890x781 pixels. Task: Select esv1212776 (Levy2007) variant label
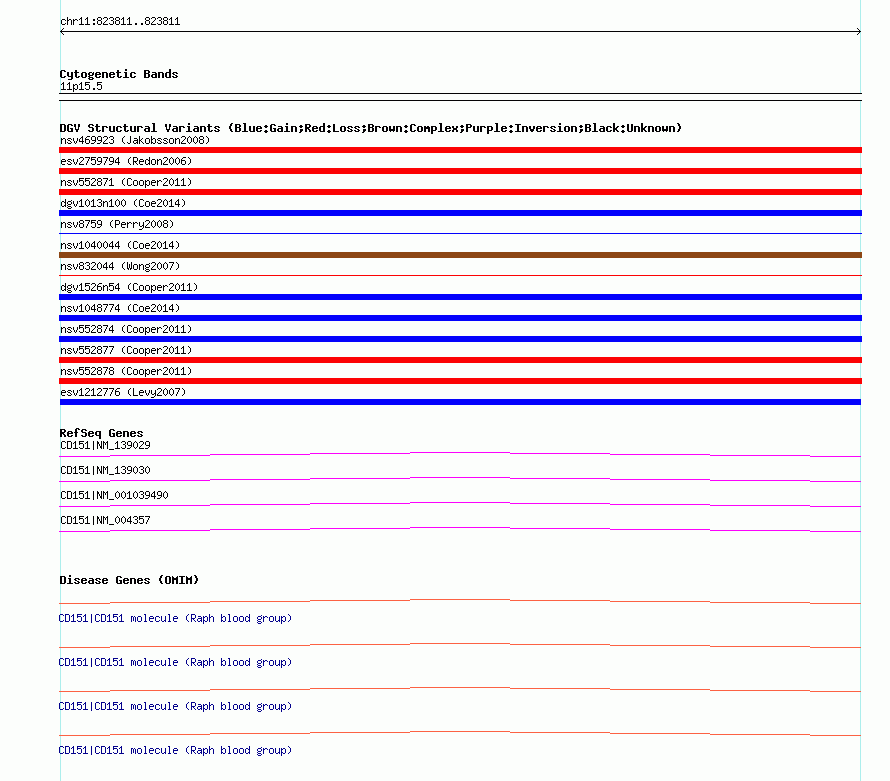click(123, 392)
